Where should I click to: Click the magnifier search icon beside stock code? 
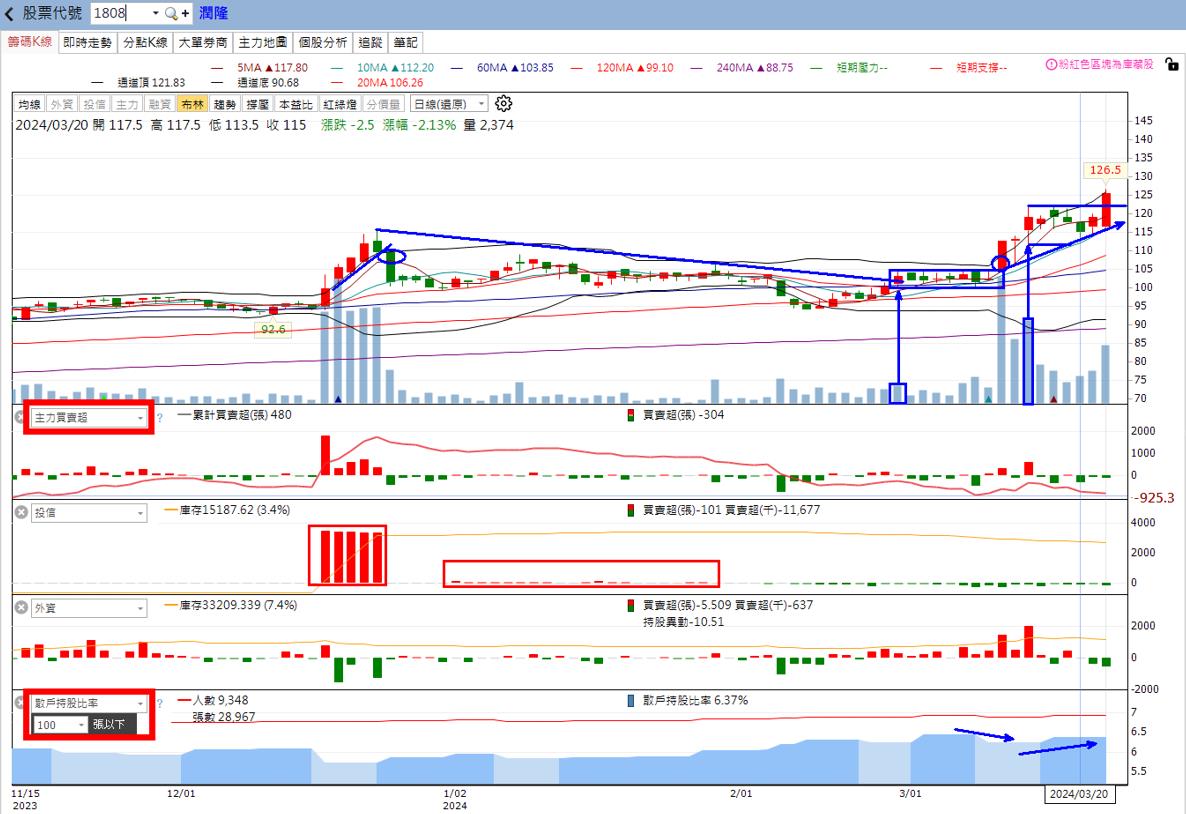point(171,14)
